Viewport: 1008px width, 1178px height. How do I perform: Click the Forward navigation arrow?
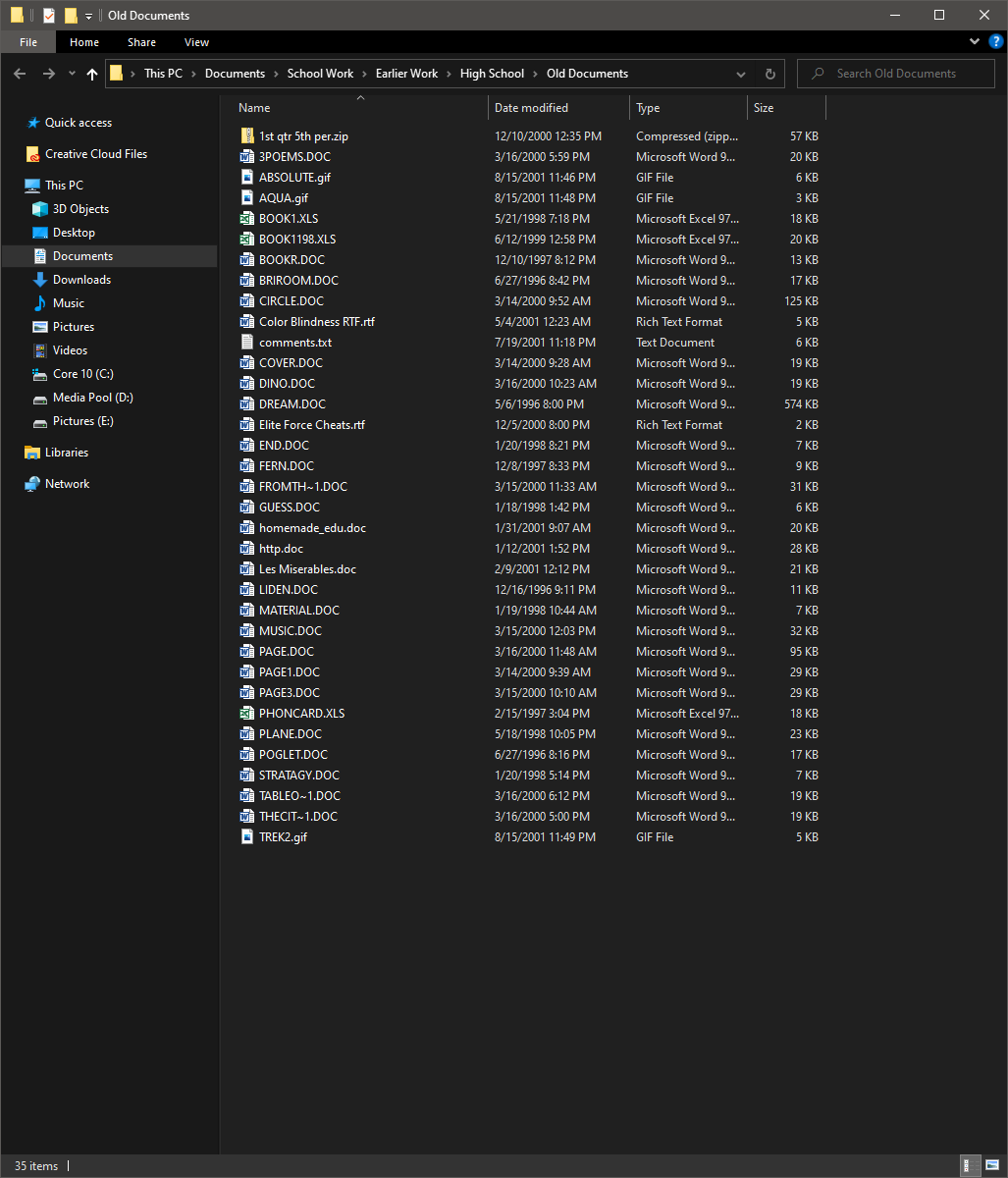48,74
